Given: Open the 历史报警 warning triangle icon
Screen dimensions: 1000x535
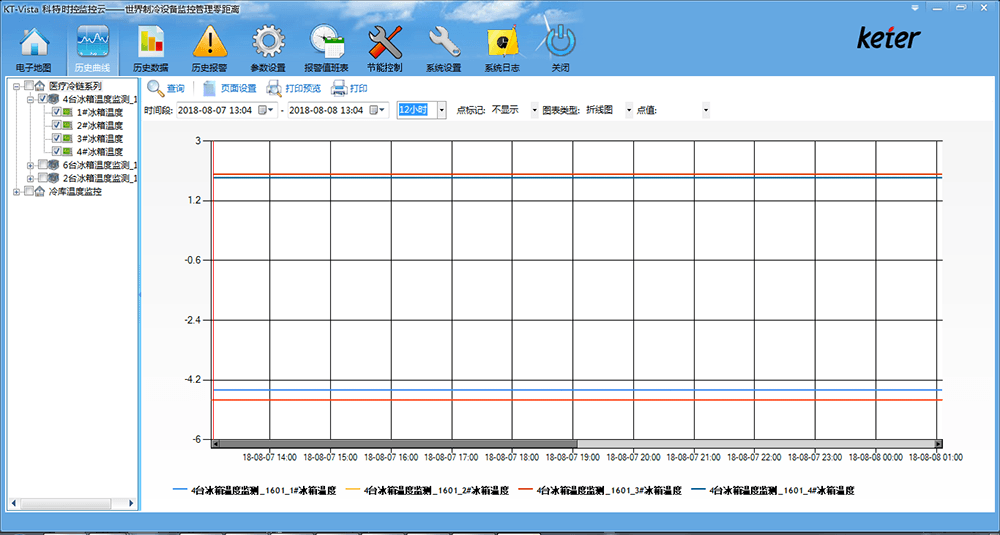Looking at the screenshot, I should click(x=210, y=43).
